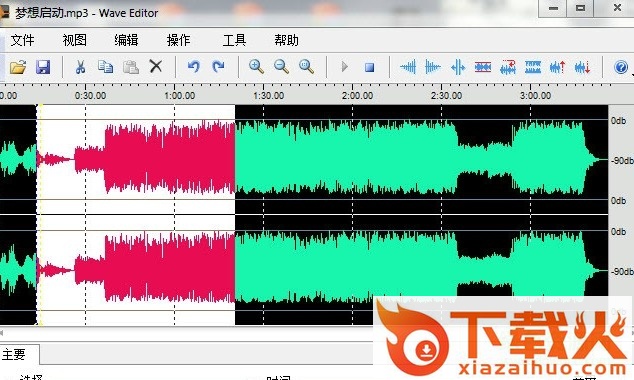Image resolution: width=634 pixels, height=380 pixels.
Task: Click the 0:30.00 mark on the ruler
Action: pyautogui.click(x=91, y=96)
